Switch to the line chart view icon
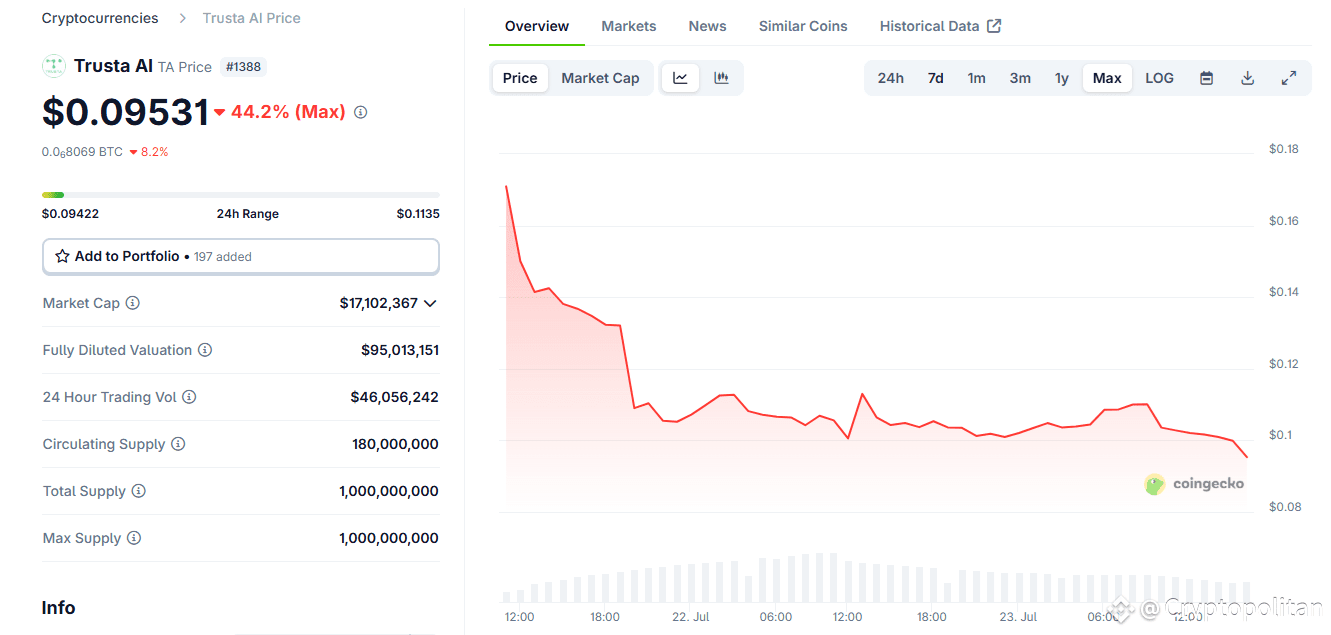This screenshot has width=1331, height=635. point(680,78)
